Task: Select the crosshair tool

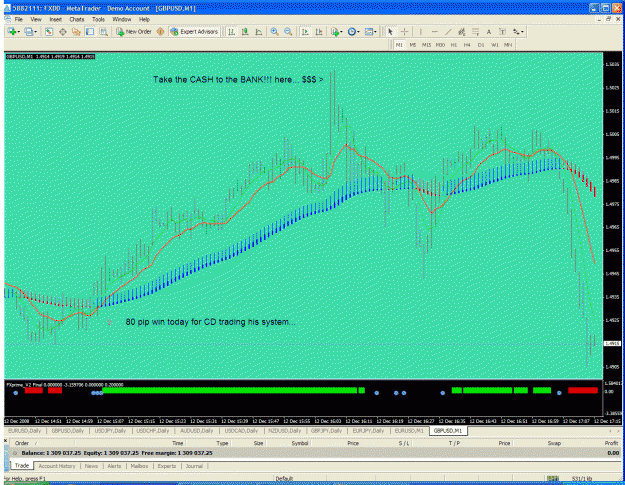Action: click(405, 32)
